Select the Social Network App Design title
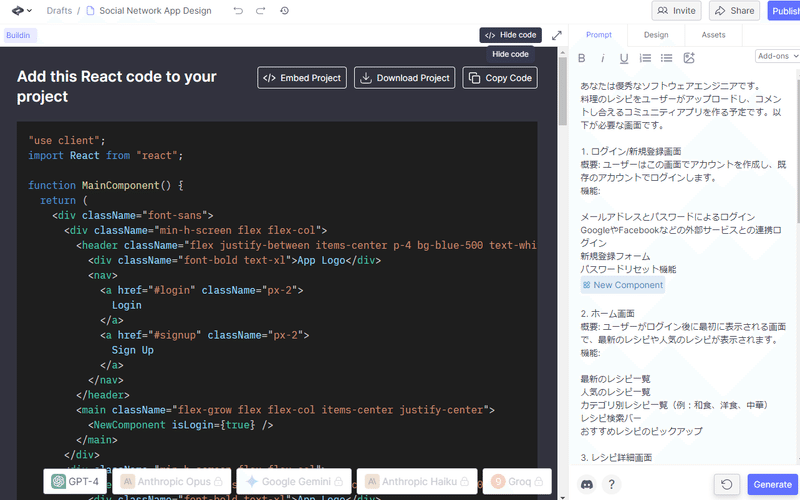Image resolution: width=800 pixels, height=500 pixels. (x=155, y=11)
